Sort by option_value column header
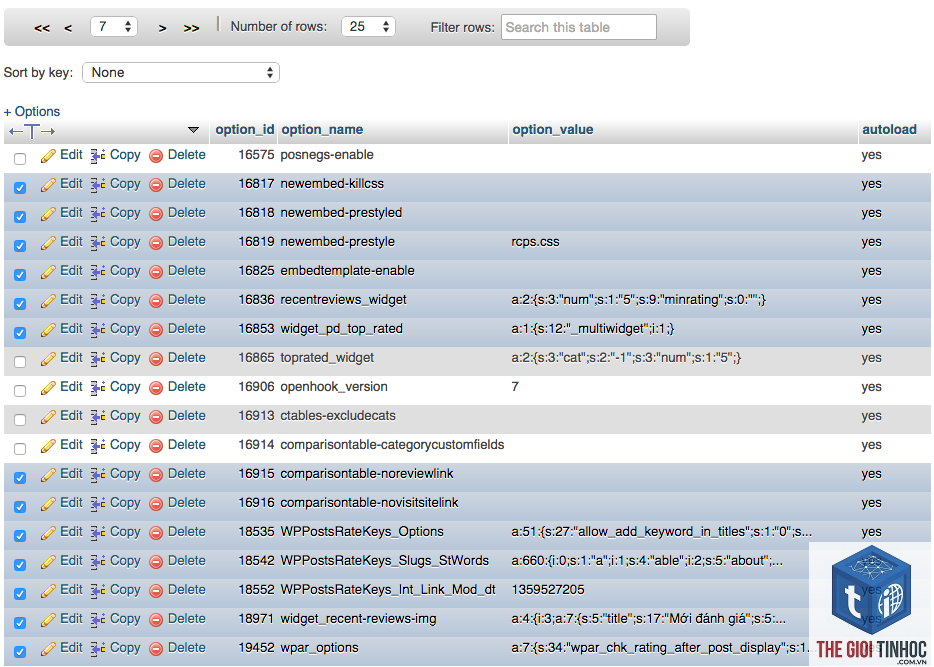The image size is (934, 667). pos(553,130)
